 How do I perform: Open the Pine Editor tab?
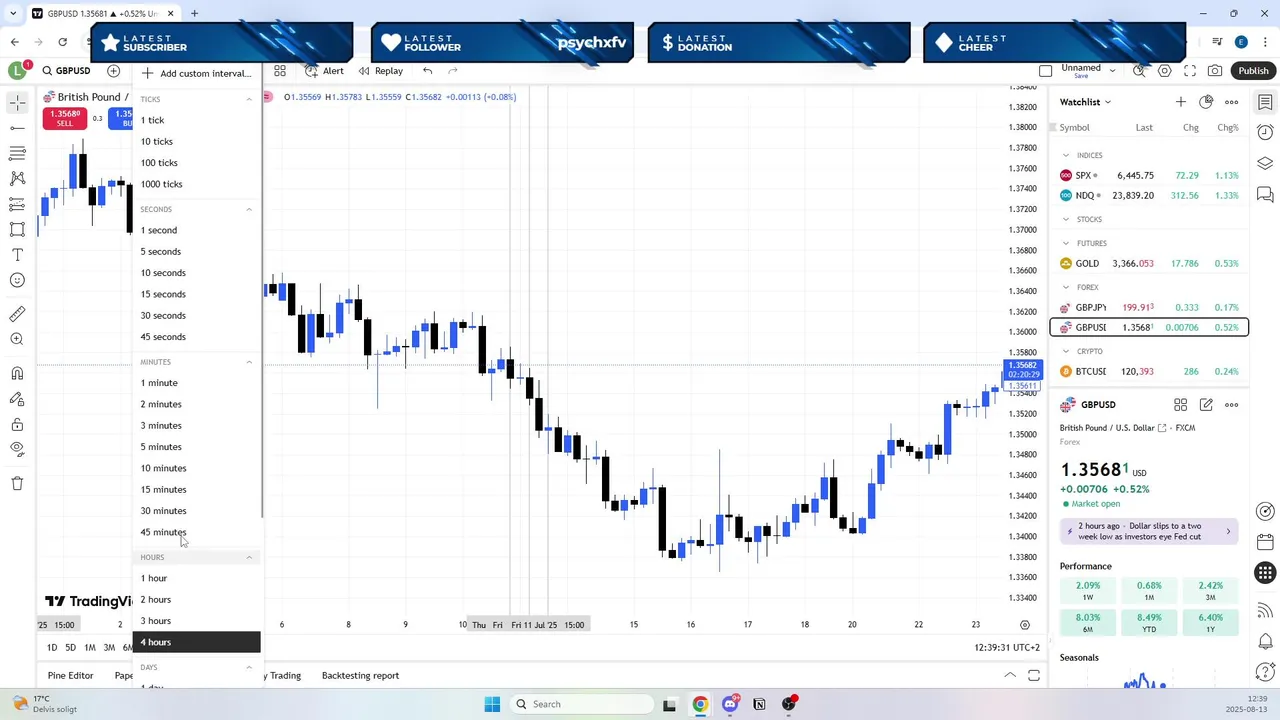click(70, 675)
